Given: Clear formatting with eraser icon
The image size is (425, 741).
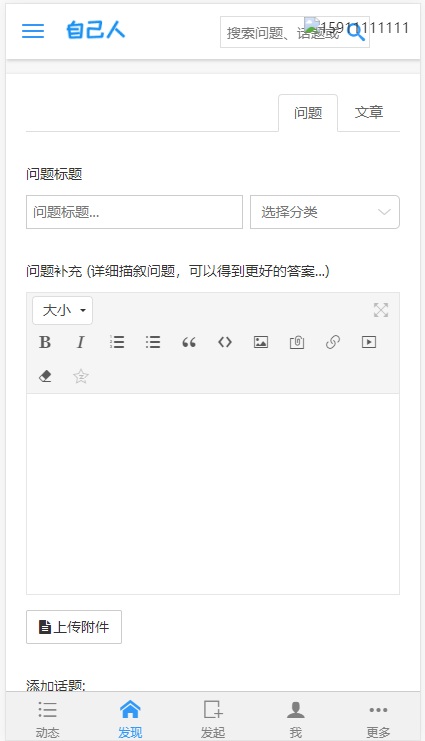Looking at the screenshot, I should [x=45, y=376].
